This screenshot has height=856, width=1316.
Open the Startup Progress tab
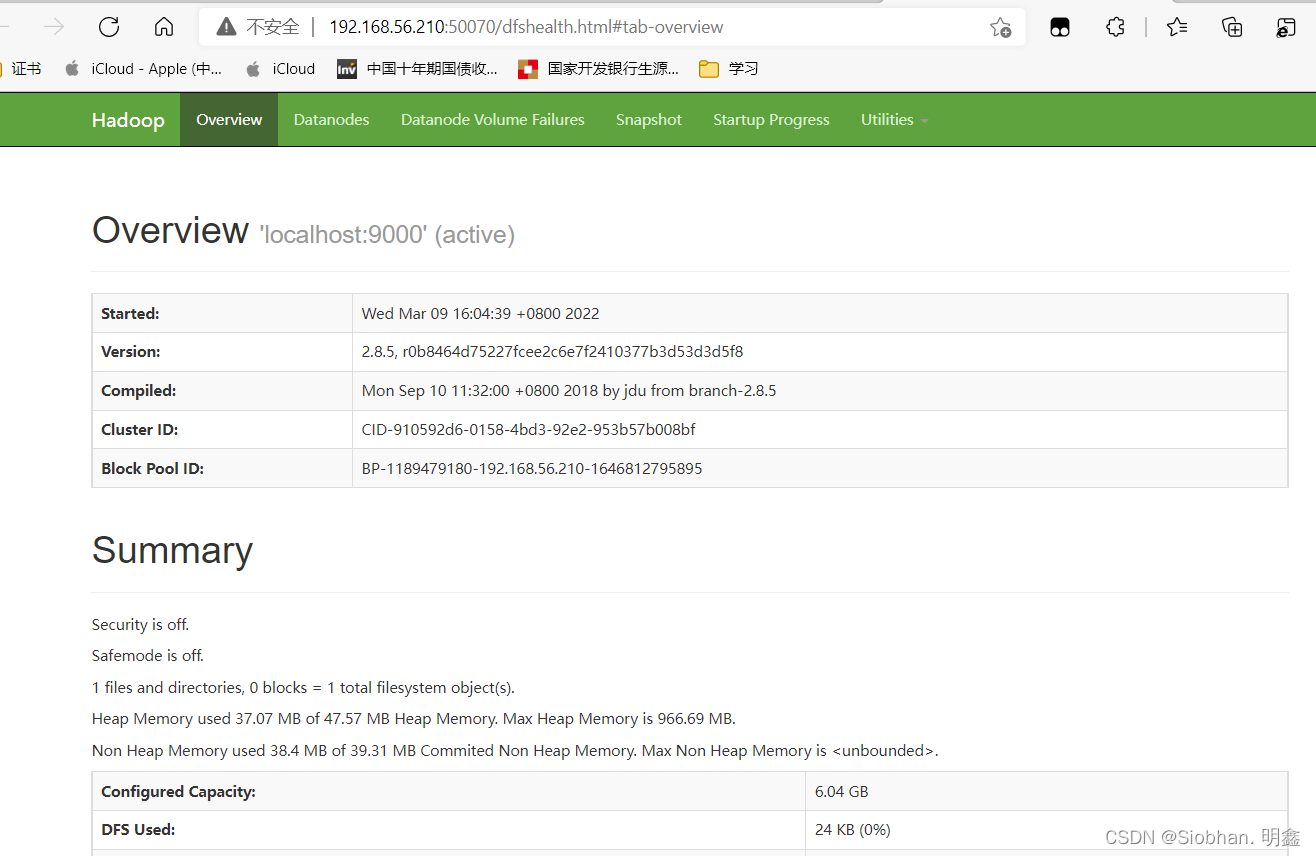click(771, 120)
